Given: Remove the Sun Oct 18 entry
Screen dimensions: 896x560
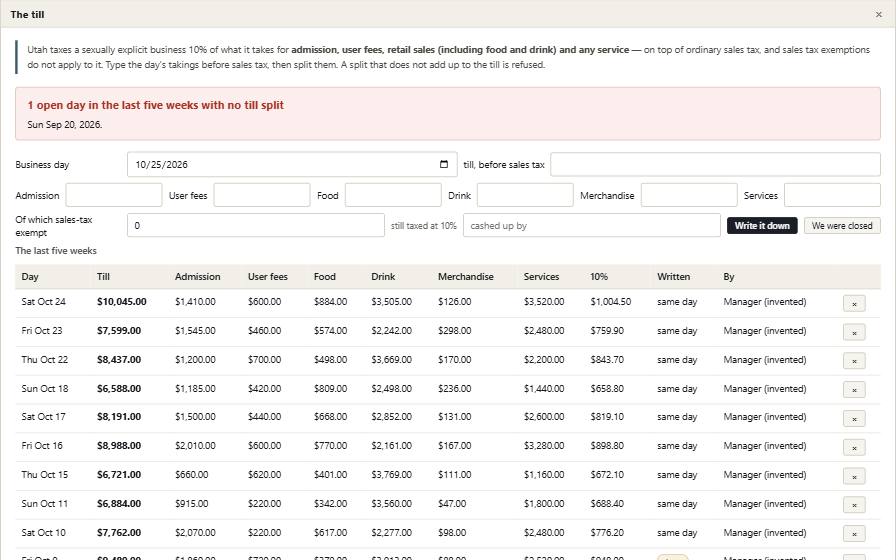Looking at the screenshot, I should pos(854,390).
